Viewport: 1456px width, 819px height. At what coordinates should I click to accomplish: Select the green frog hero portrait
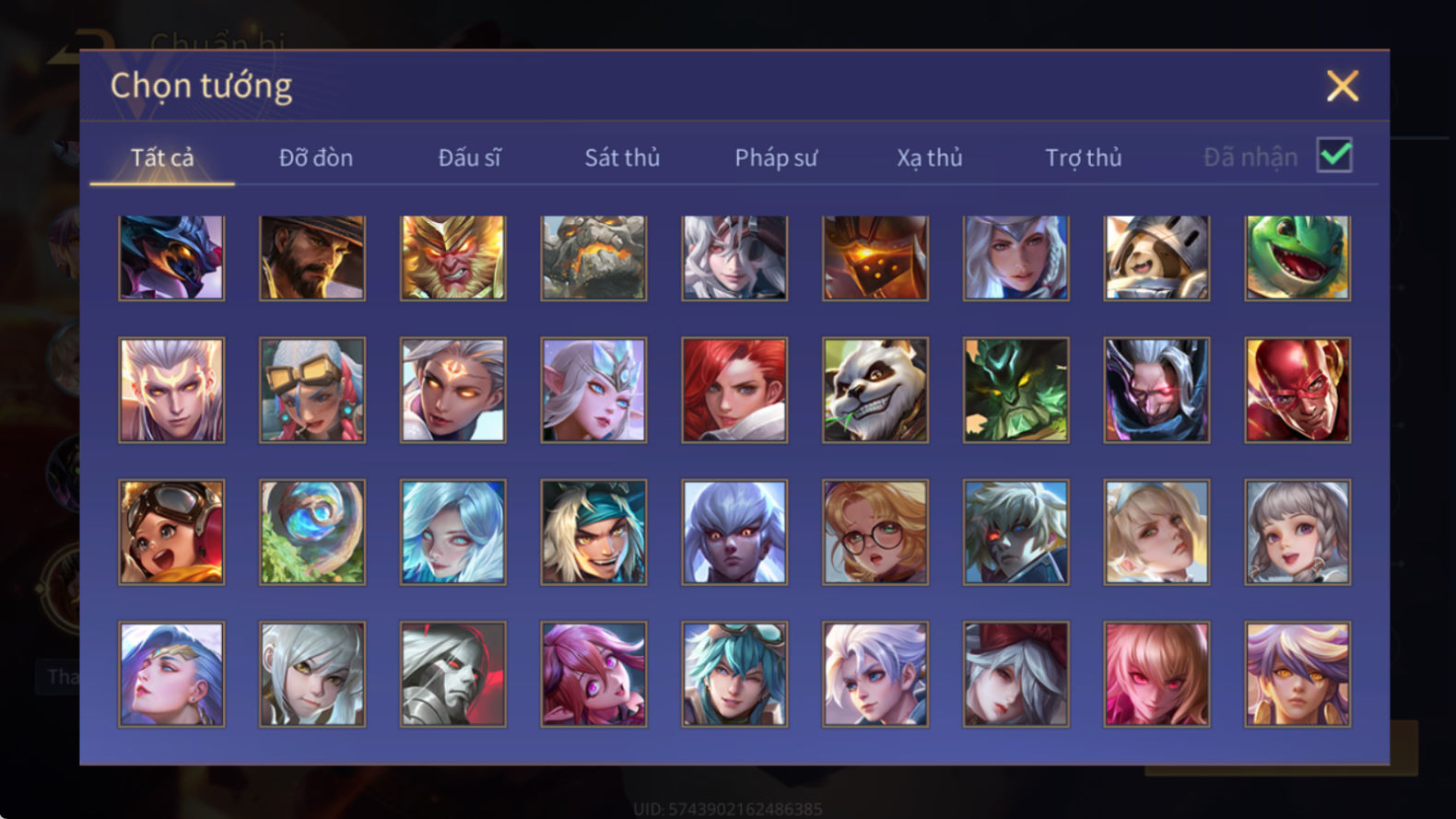point(1297,258)
